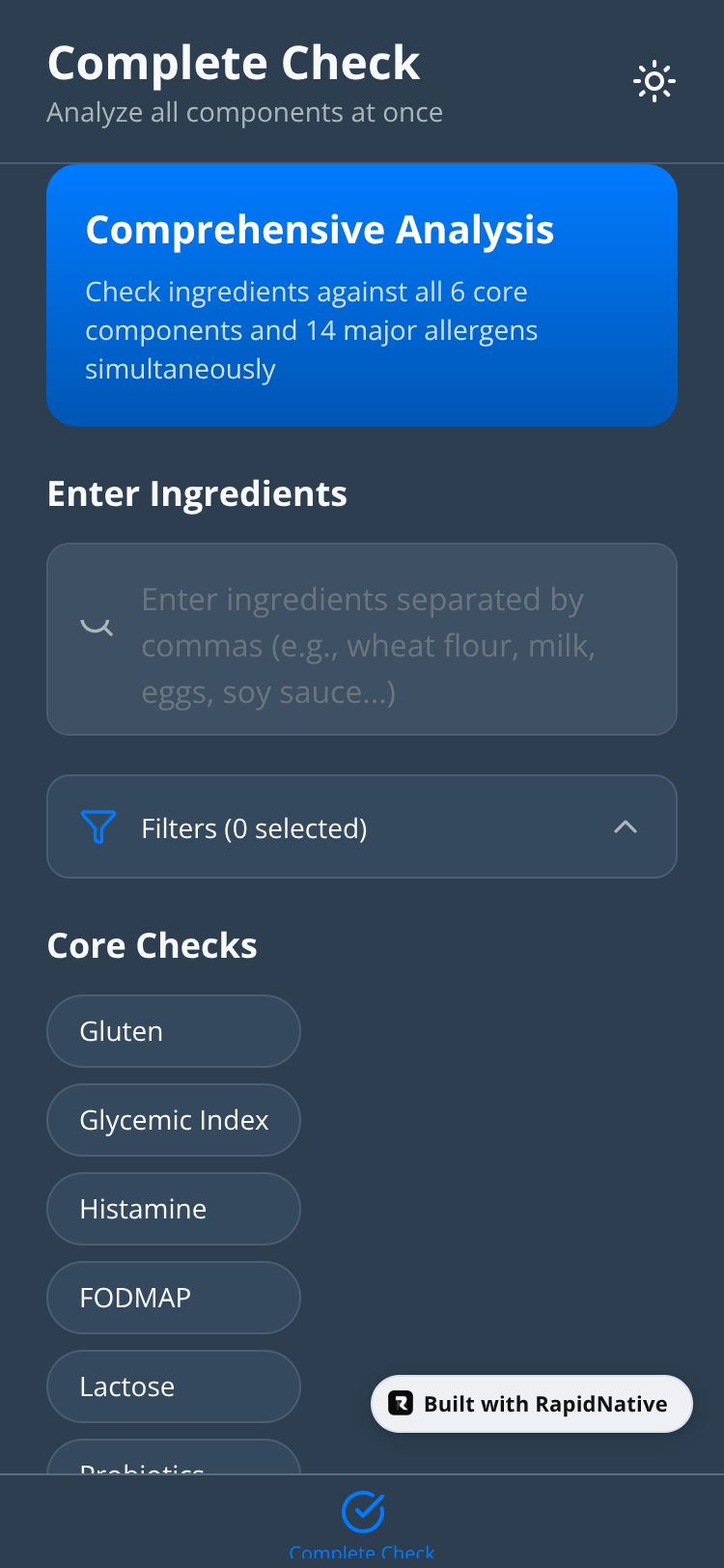Click the Core Checks section heading

[153, 946]
